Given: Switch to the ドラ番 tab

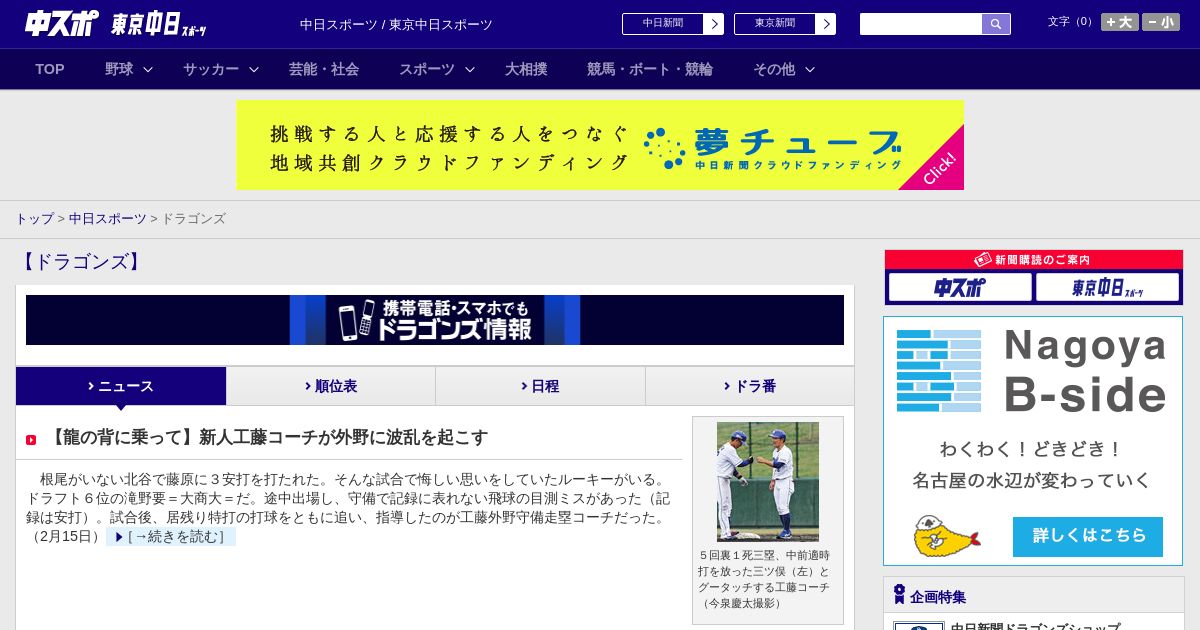Looking at the screenshot, I should click(x=750, y=386).
